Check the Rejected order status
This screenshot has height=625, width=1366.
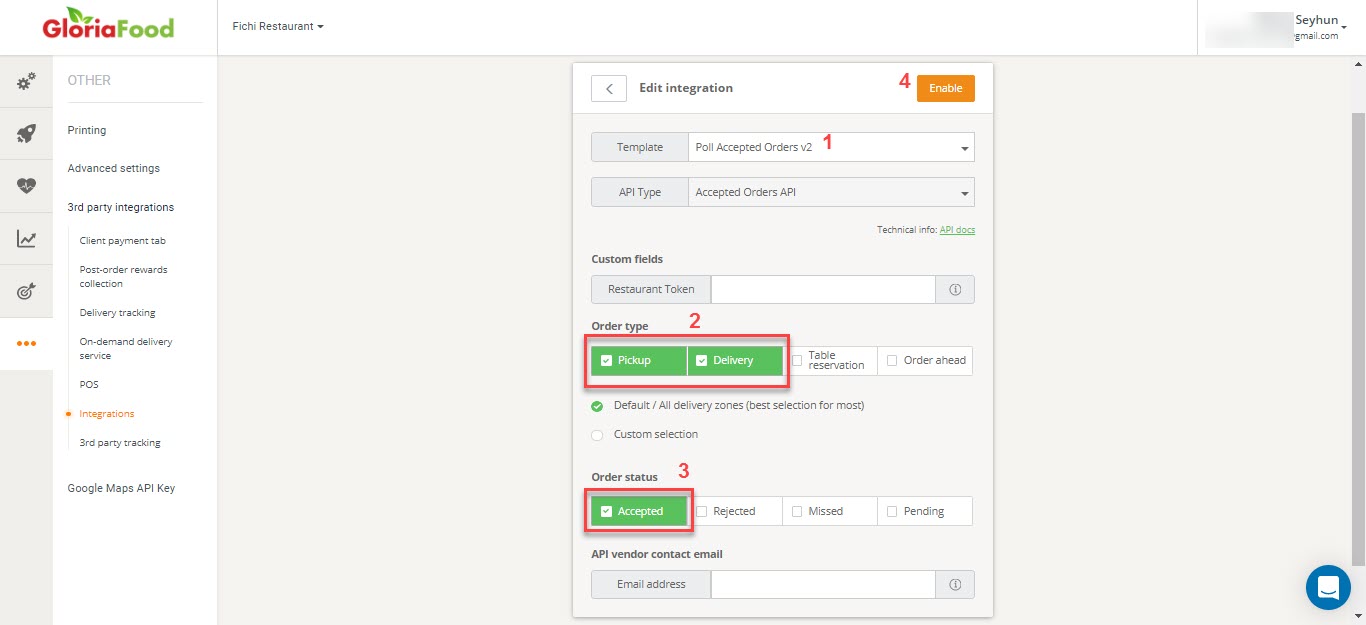point(701,510)
